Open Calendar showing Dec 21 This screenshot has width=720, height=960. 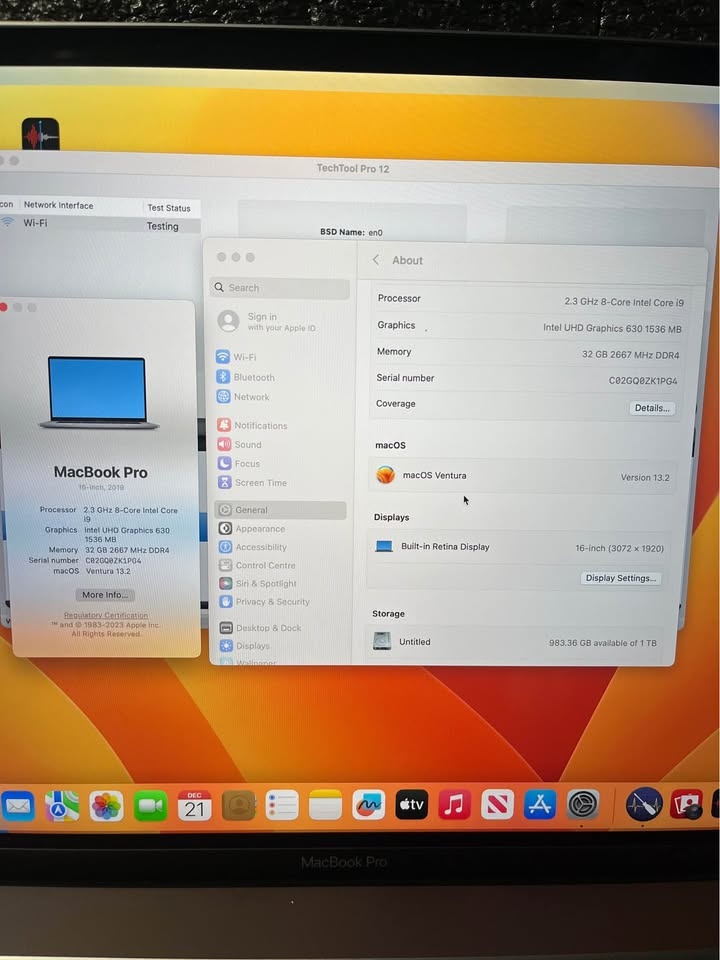(x=195, y=806)
